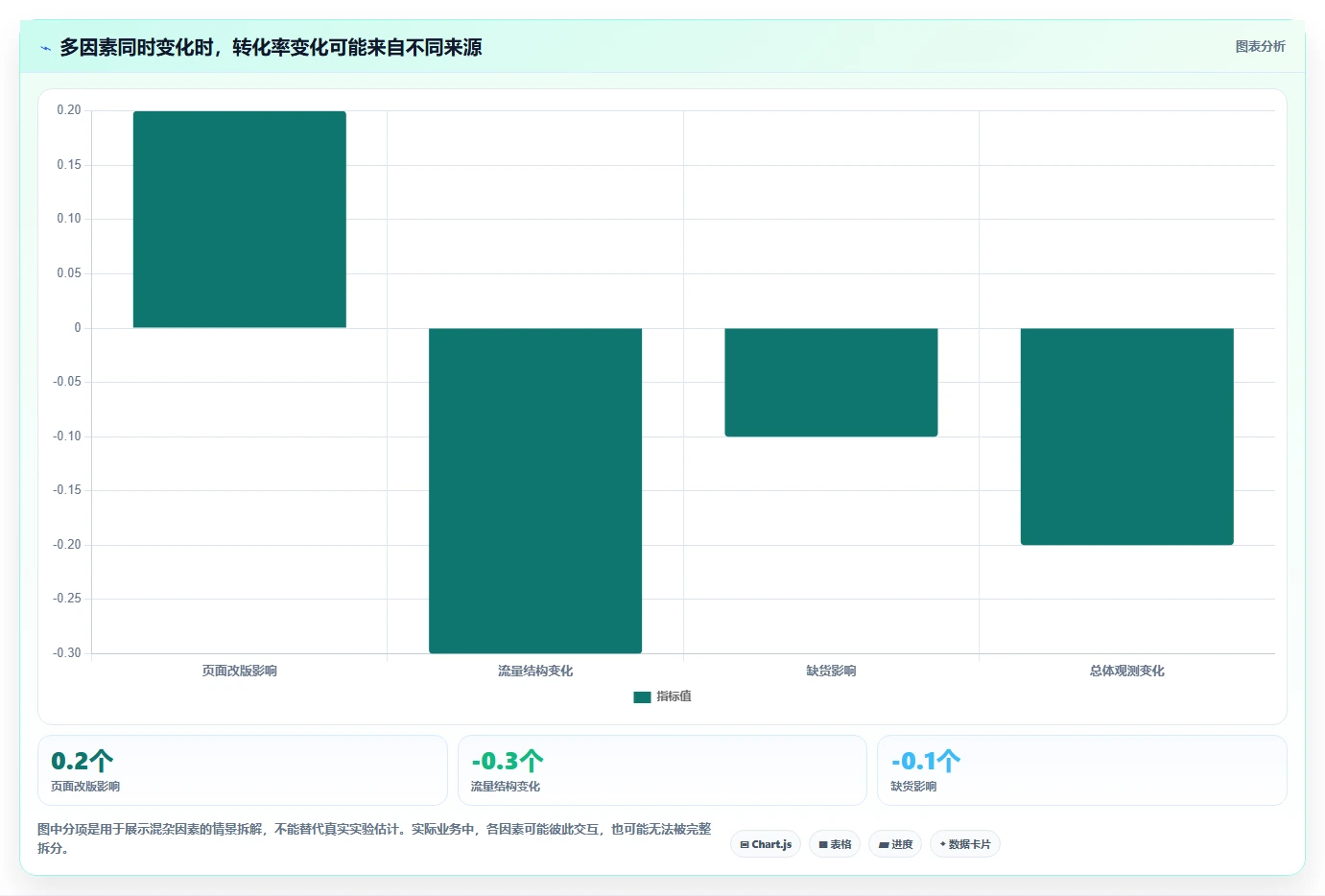Screen dimensions: 1325x896
Task: Toggle the 指标值 legend color swatch
Action: (642, 697)
